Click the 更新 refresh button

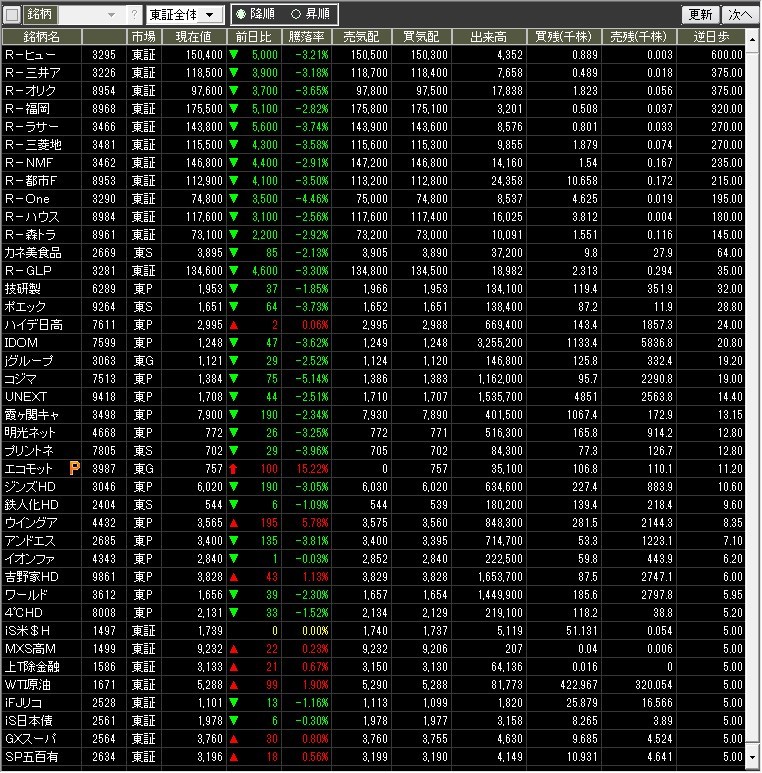700,15
